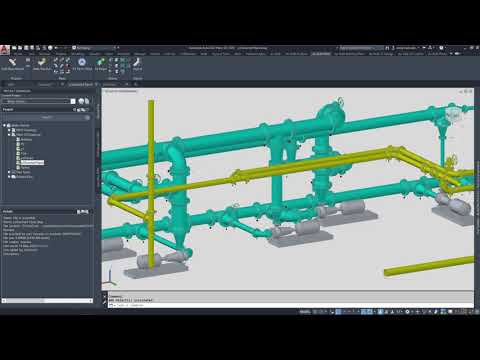The width and height of the screenshot is (480, 360).
Task: Open the workspace selector dropdown in title bar
Action: pyautogui.click(x=95, y=48)
